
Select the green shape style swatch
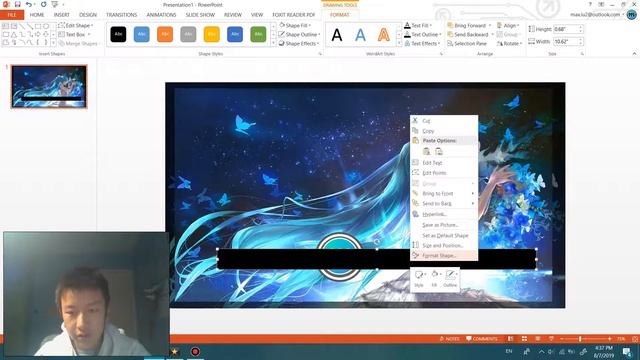coord(258,34)
